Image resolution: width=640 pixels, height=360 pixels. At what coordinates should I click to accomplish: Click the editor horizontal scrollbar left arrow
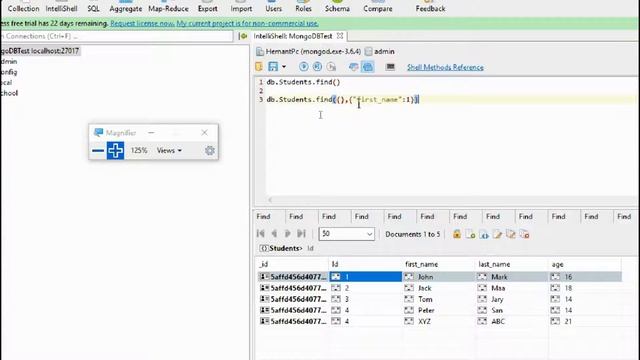point(270,200)
